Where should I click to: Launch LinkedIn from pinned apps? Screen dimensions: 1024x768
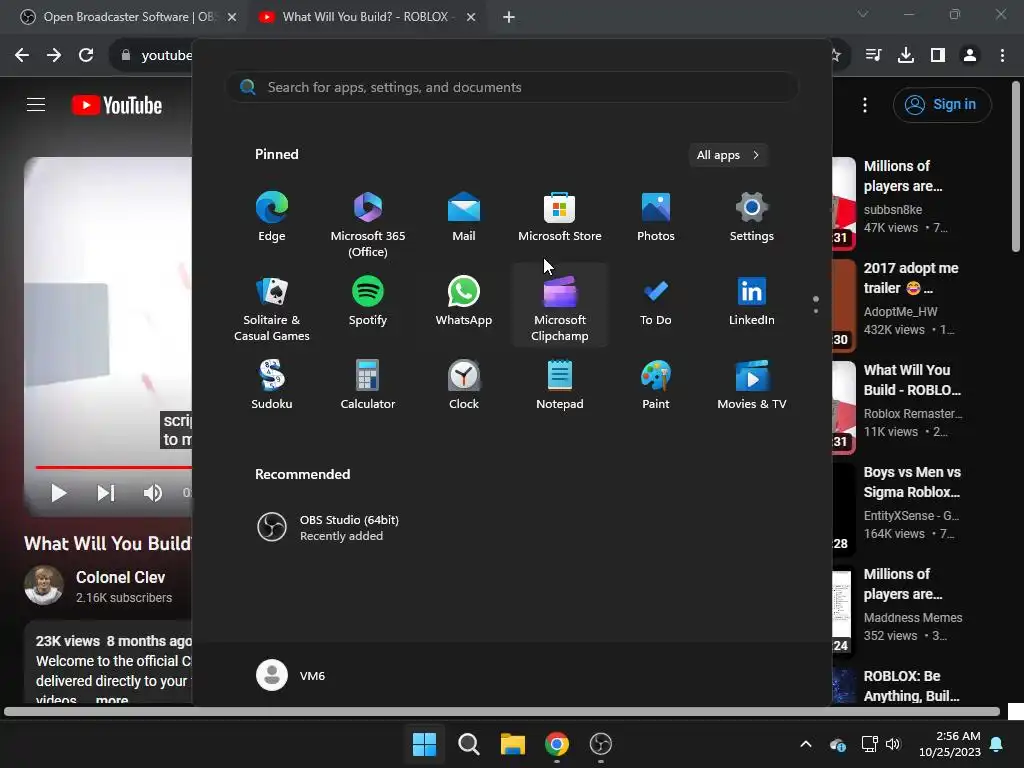[x=752, y=302]
